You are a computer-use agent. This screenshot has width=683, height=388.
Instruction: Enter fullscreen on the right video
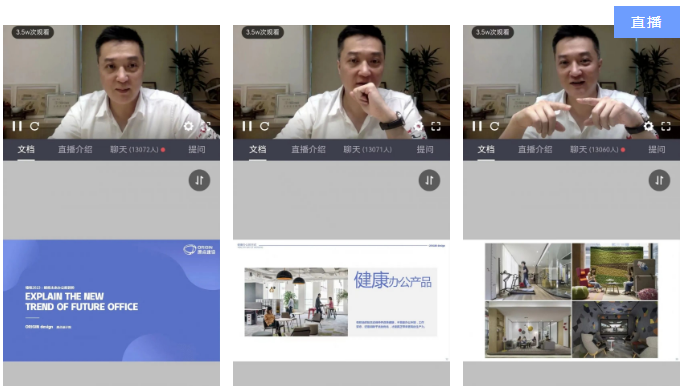click(666, 126)
